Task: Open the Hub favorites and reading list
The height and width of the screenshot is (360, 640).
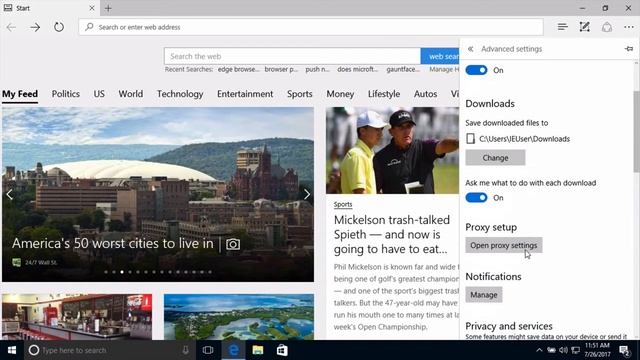Action: pyautogui.click(x=562, y=27)
